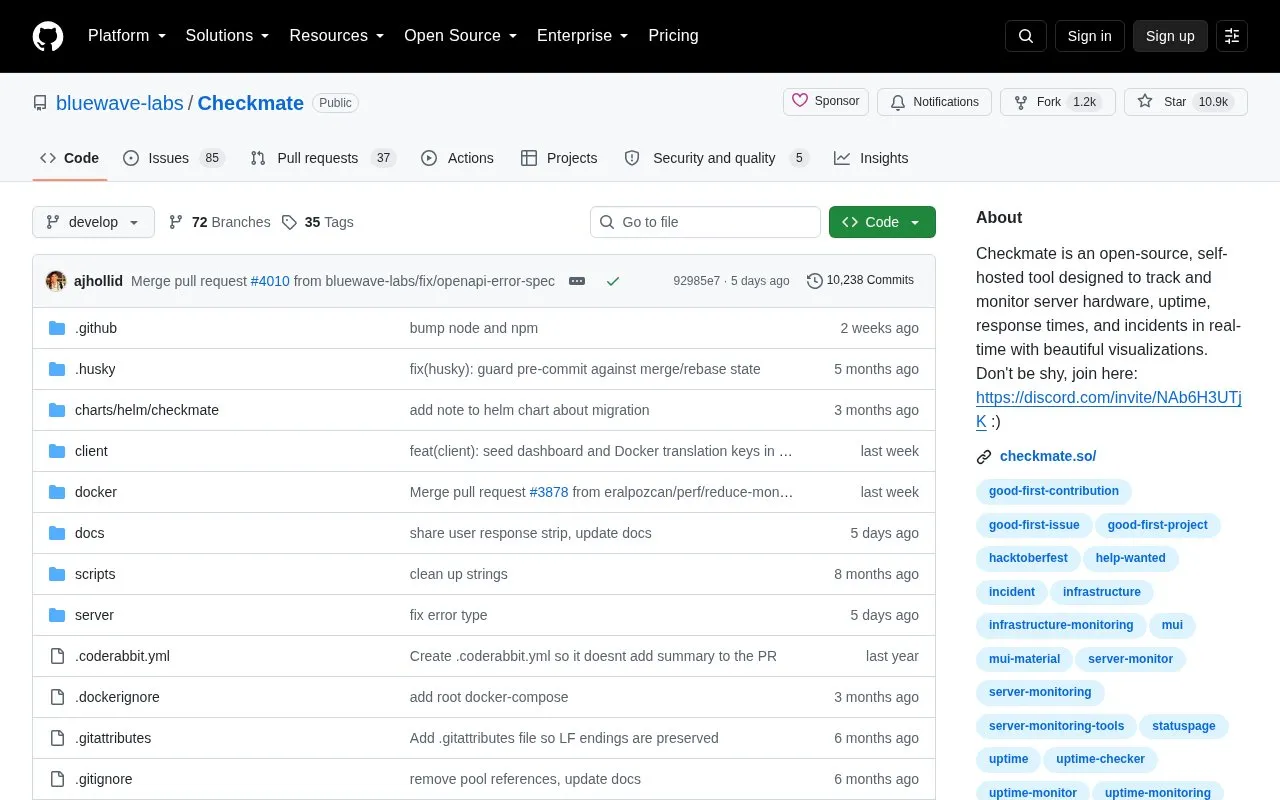Open the bluewave-labs owner link

pos(120,103)
